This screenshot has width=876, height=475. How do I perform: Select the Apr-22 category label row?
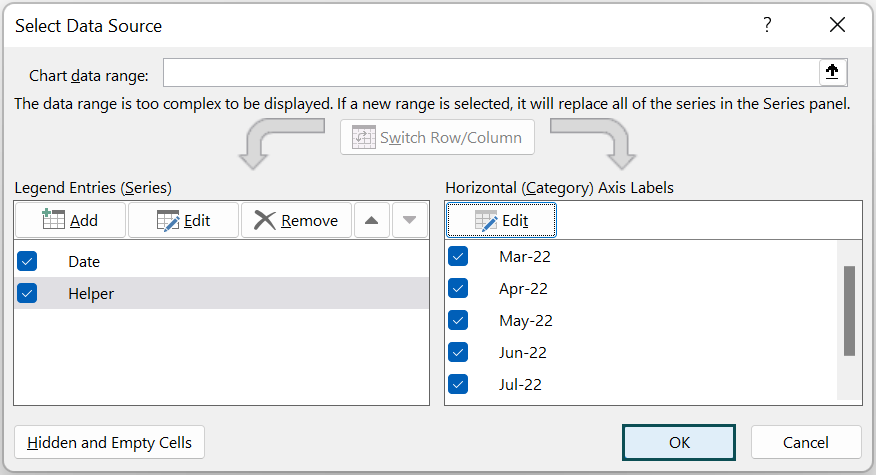tap(525, 288)
